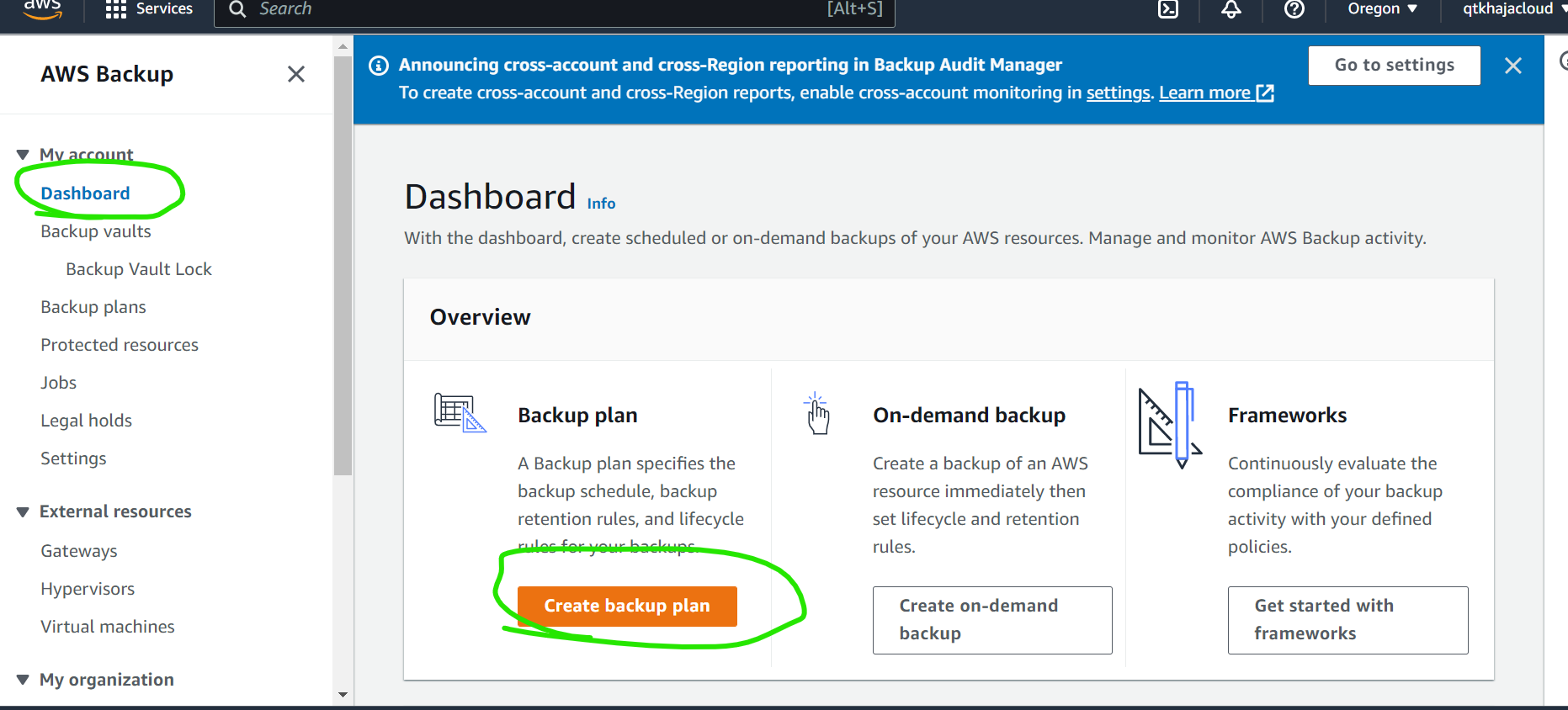Close the AWS Backup sidebar

296,74
